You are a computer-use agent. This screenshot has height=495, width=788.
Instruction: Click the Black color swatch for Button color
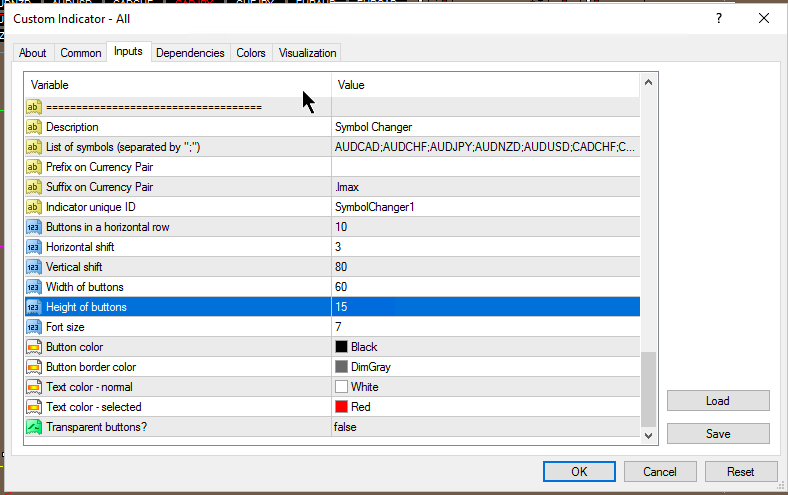341,347
